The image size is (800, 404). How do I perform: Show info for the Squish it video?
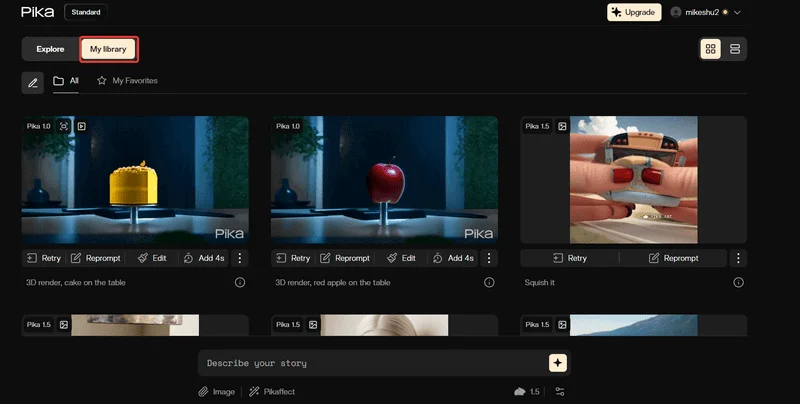click(x=739, y=283)
